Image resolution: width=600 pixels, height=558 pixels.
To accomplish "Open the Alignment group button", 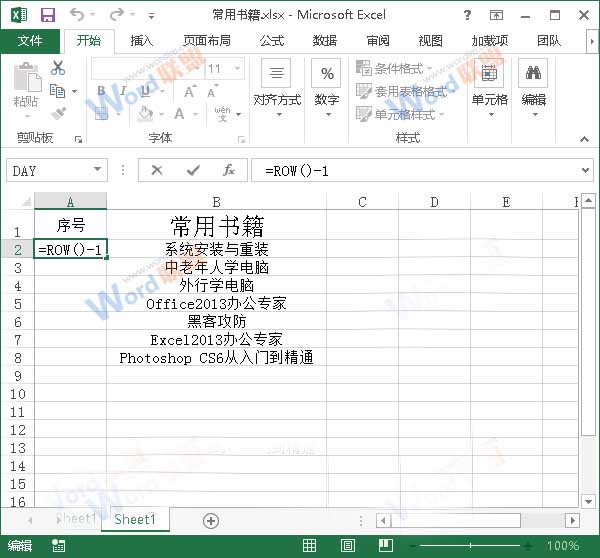I will pos(276,85).
